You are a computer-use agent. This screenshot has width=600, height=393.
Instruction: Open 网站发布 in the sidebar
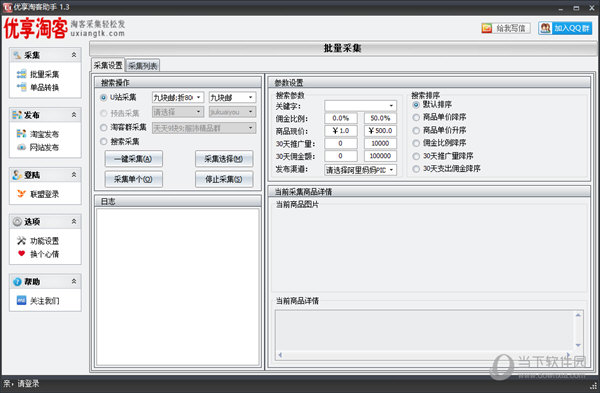coord(38,147)
